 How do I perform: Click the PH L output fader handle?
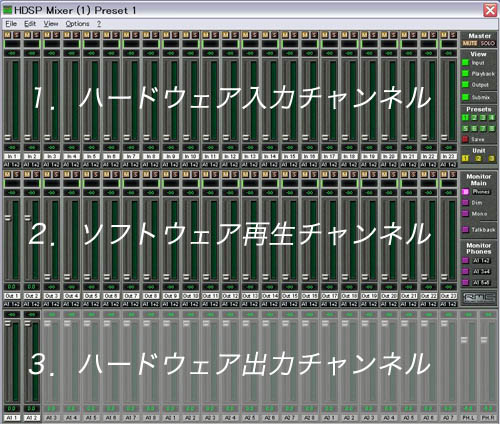[464, 340]
